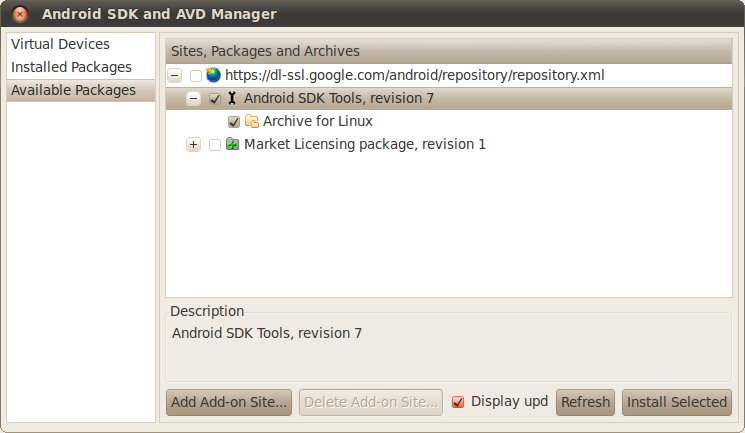Click the folder icon for Archive for Linux
The width and height of the screenshot is (745, 433).
[252, 121]
